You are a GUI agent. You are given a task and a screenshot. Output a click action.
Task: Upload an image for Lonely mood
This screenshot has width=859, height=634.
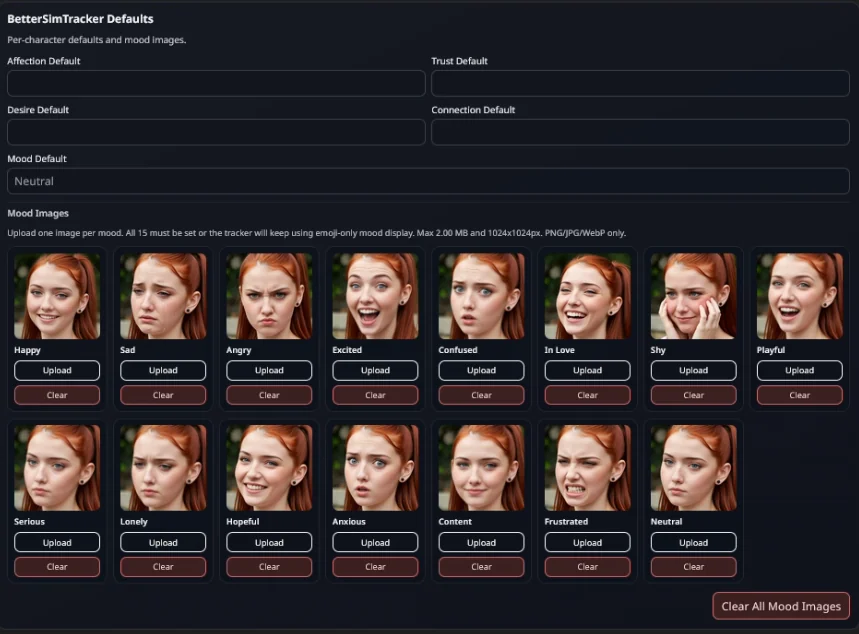coord(163,543)
